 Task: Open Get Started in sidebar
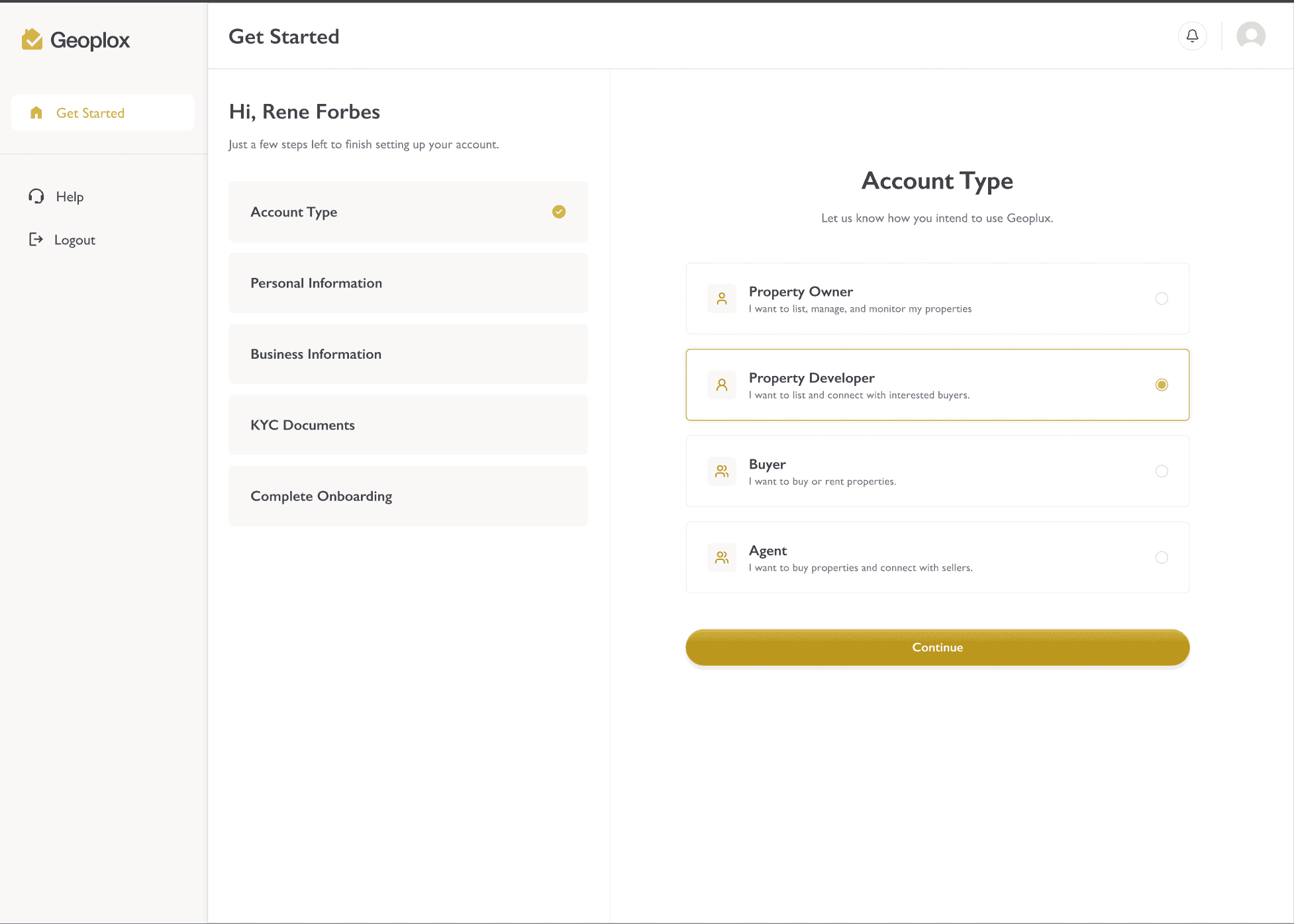[103, 113]
